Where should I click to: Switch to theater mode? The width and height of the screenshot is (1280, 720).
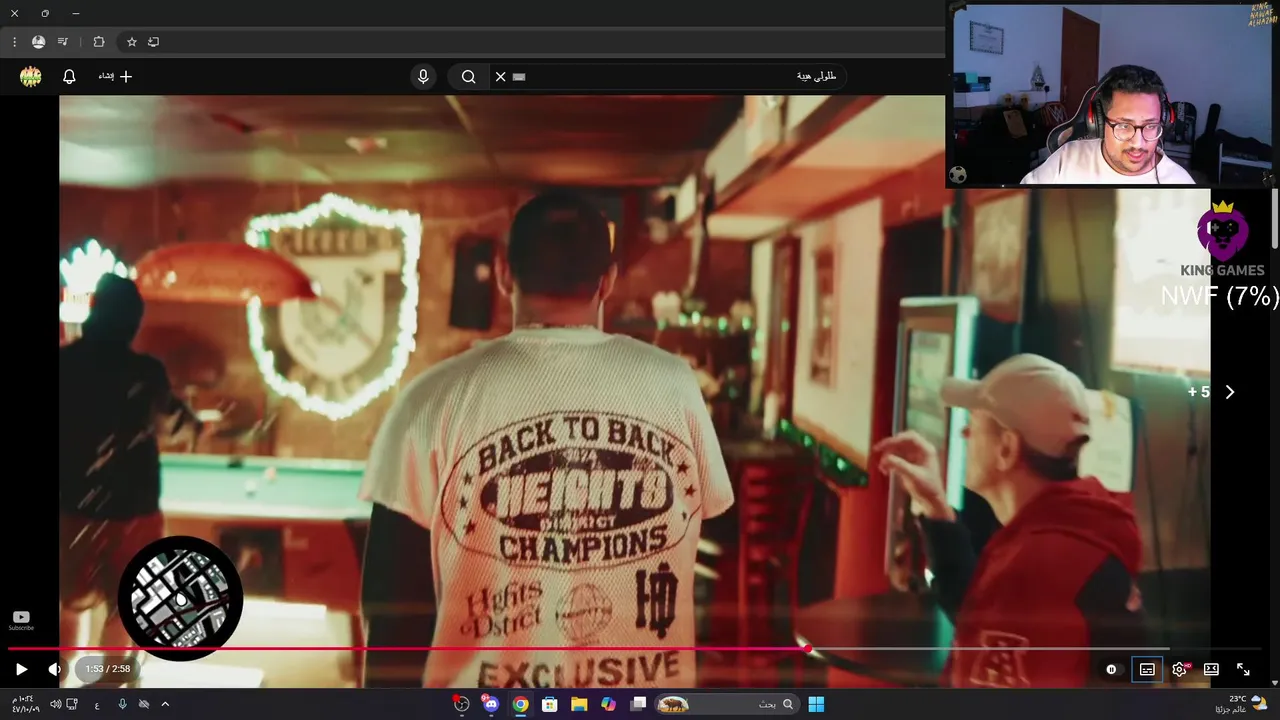tap(1211, 669)
